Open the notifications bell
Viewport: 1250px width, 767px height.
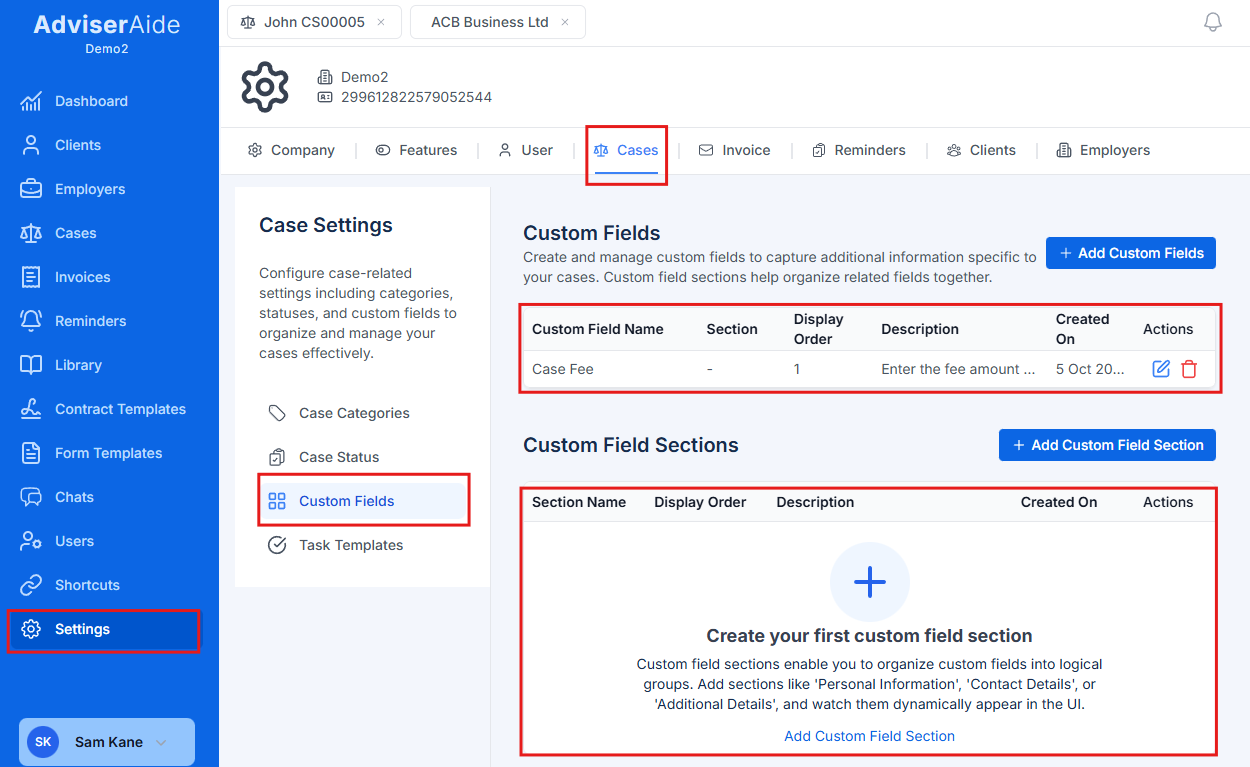(x=1213, y=21)
